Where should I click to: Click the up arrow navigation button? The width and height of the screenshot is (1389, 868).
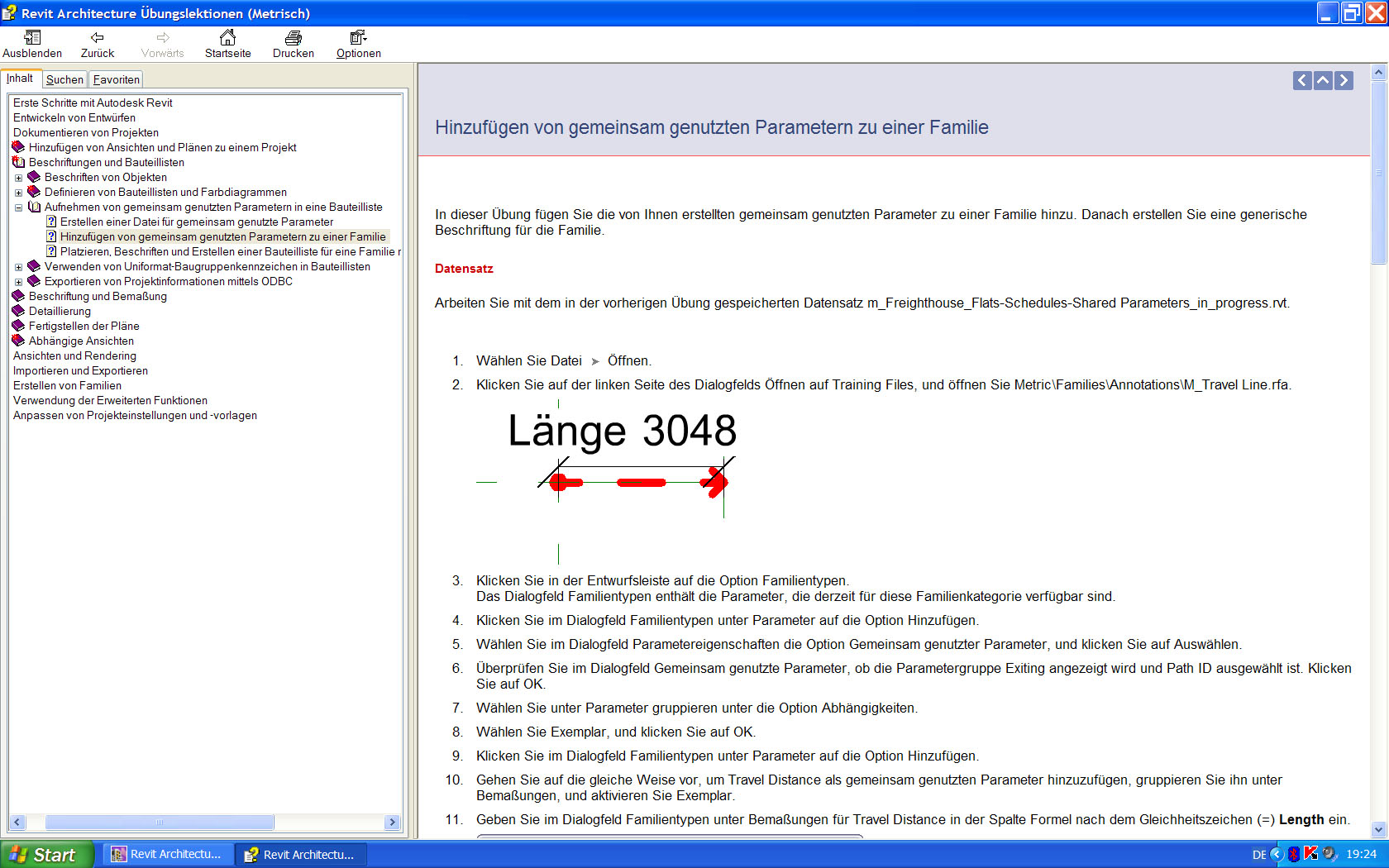click(1323, 80)
